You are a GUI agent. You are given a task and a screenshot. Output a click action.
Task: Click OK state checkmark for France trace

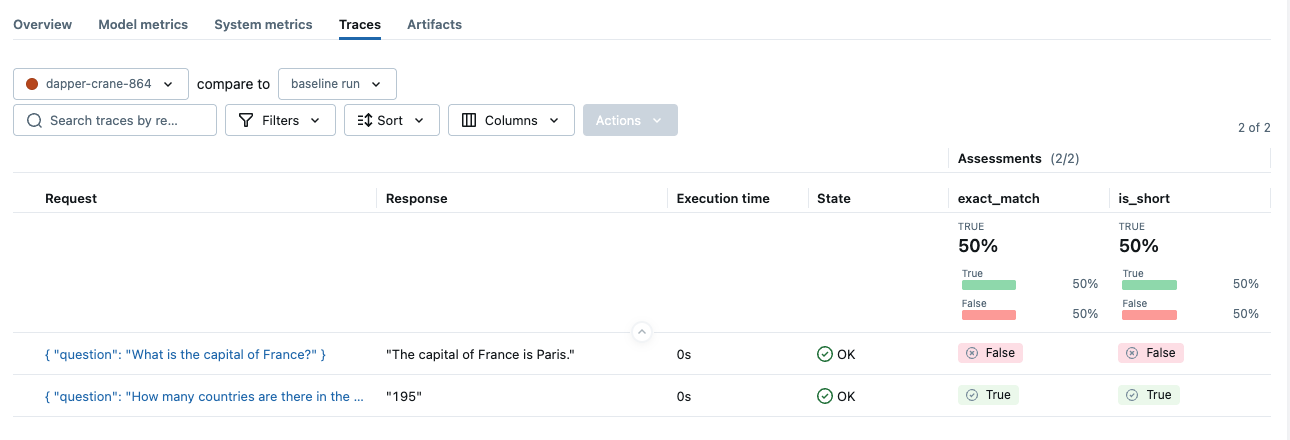click(825, 354)
